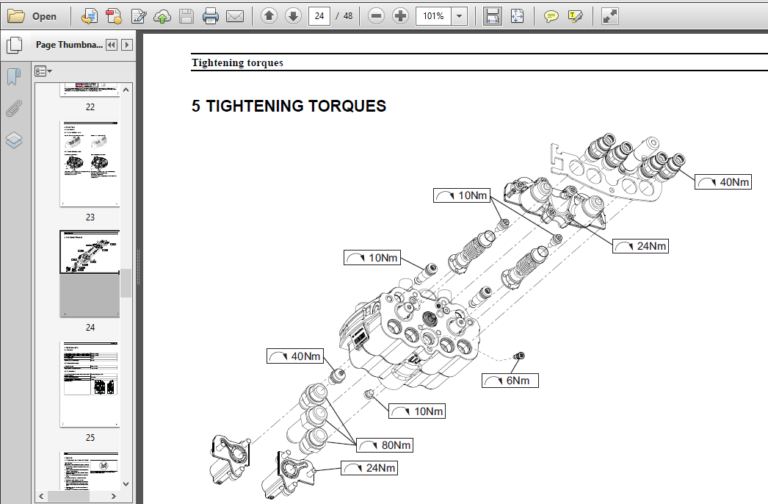This screenshot has height=504, width=768.
Task: Click the zoom out minus button
Action: 376,16
